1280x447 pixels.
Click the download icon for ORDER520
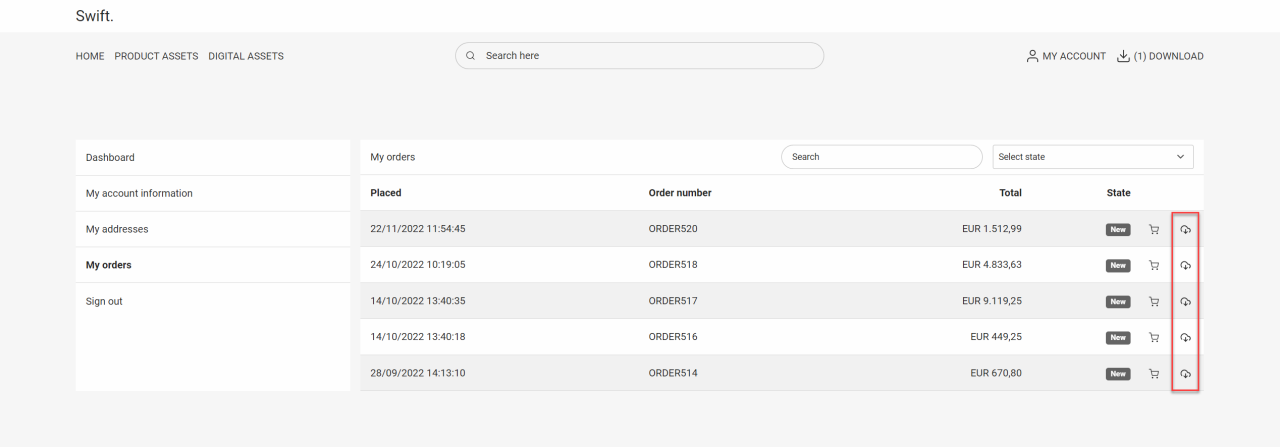(x=1185, y=230)
